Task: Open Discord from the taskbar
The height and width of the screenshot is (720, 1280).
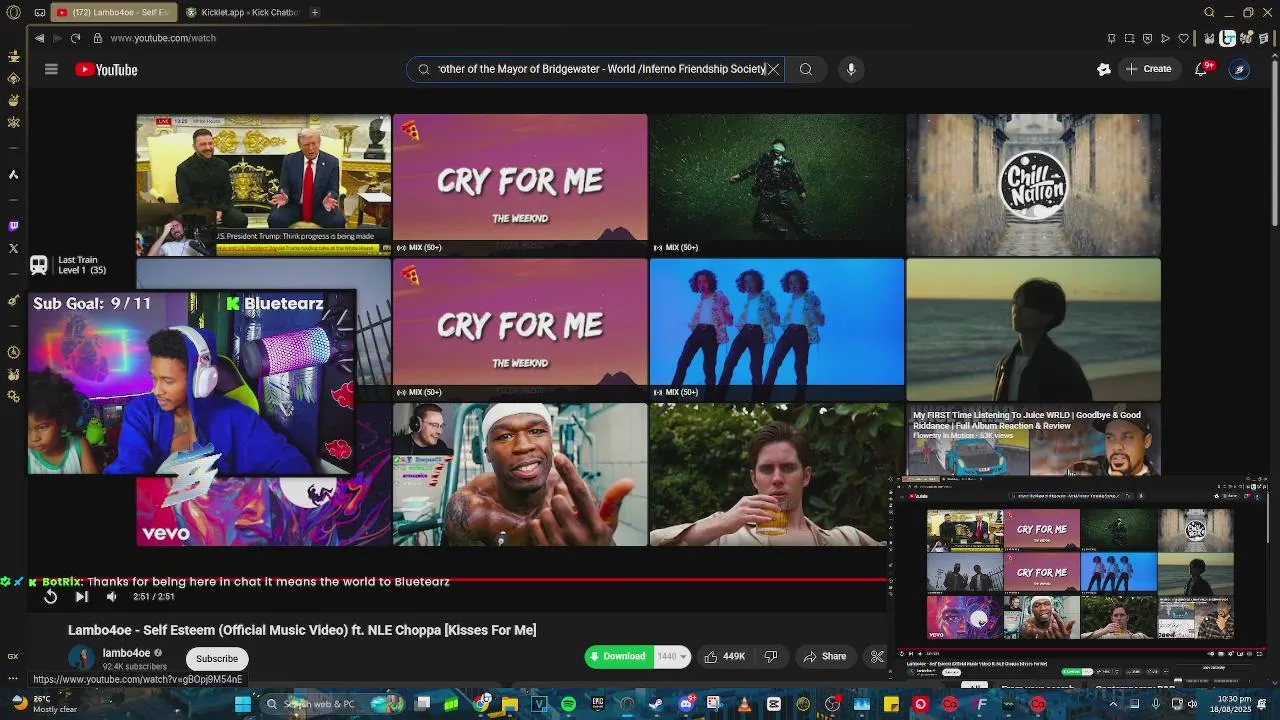Action: tap(686, 704)
